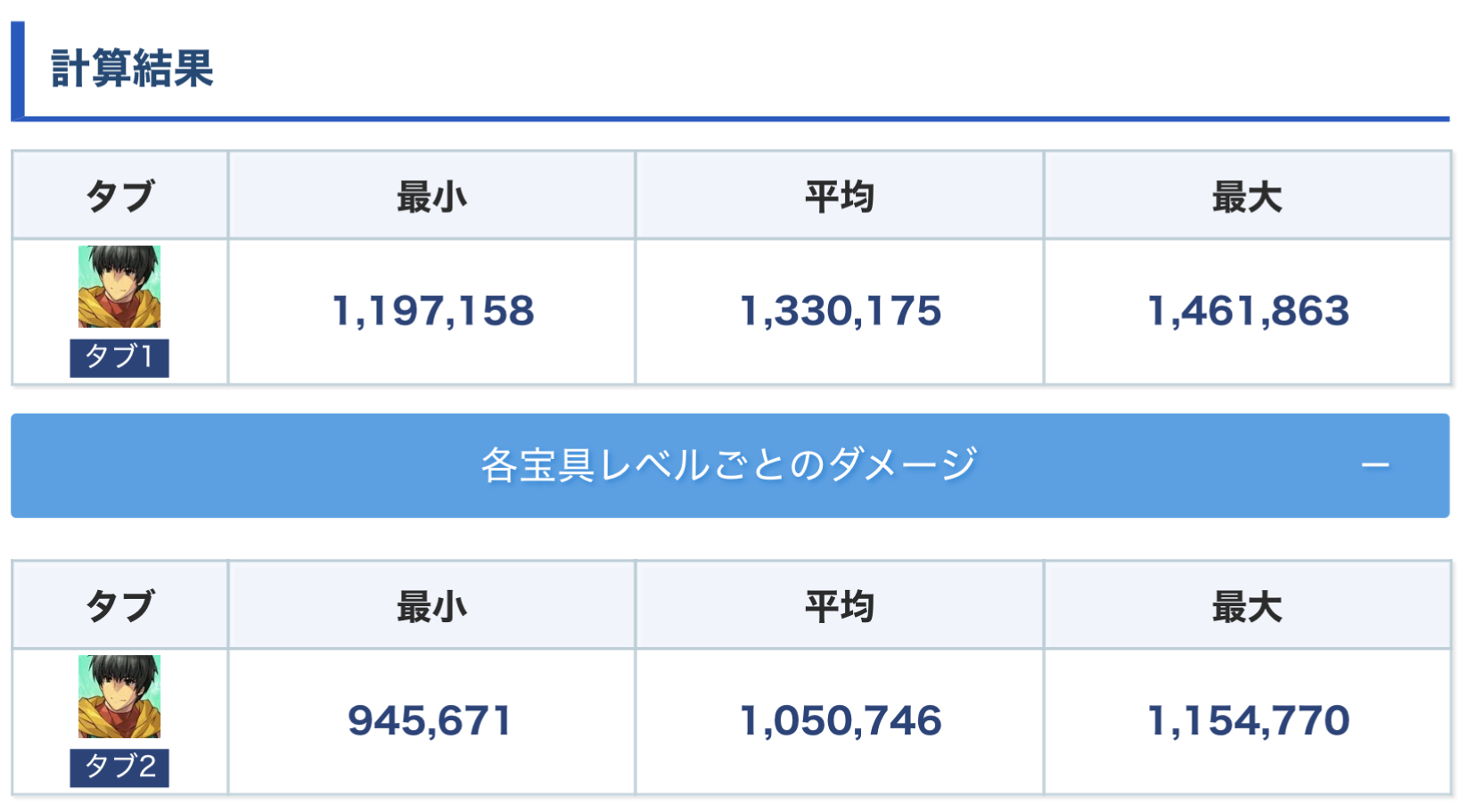Click the minimum damage value 945,671
1477x812 pixels.
[430, 721]
